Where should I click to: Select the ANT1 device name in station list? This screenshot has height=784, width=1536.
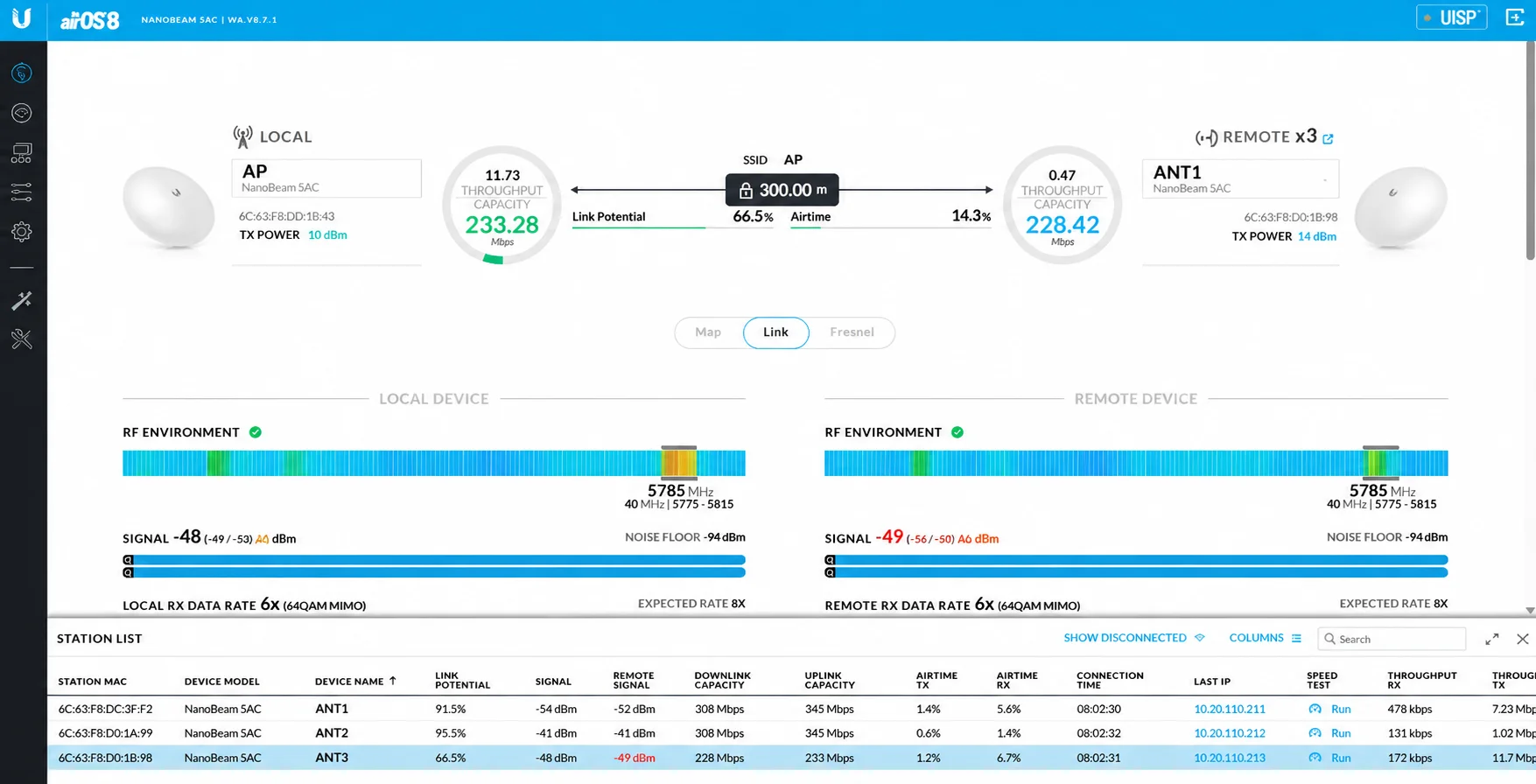(x=332, y=709)
